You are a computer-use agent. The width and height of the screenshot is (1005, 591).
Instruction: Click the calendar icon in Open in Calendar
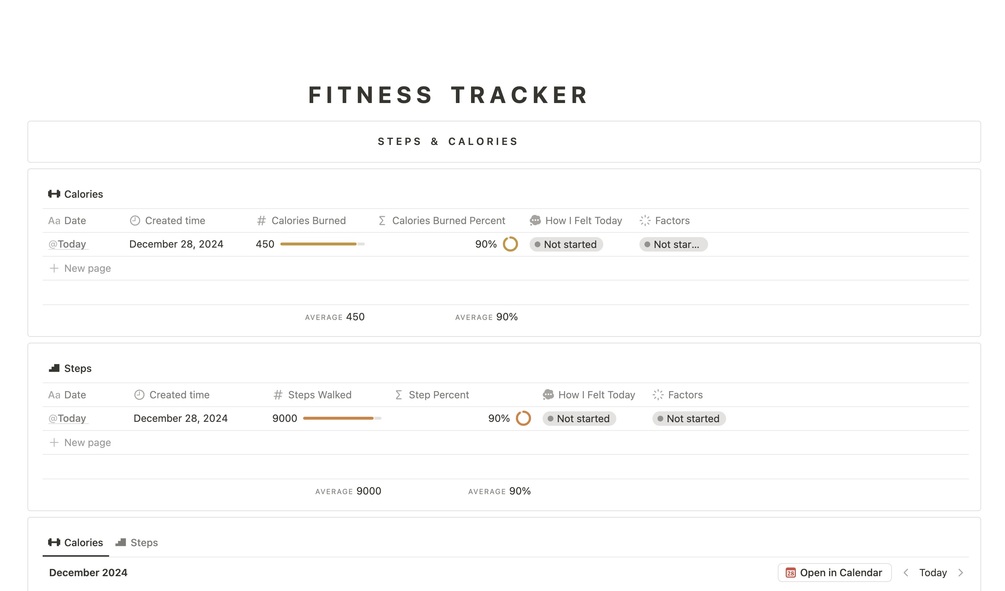791,573
